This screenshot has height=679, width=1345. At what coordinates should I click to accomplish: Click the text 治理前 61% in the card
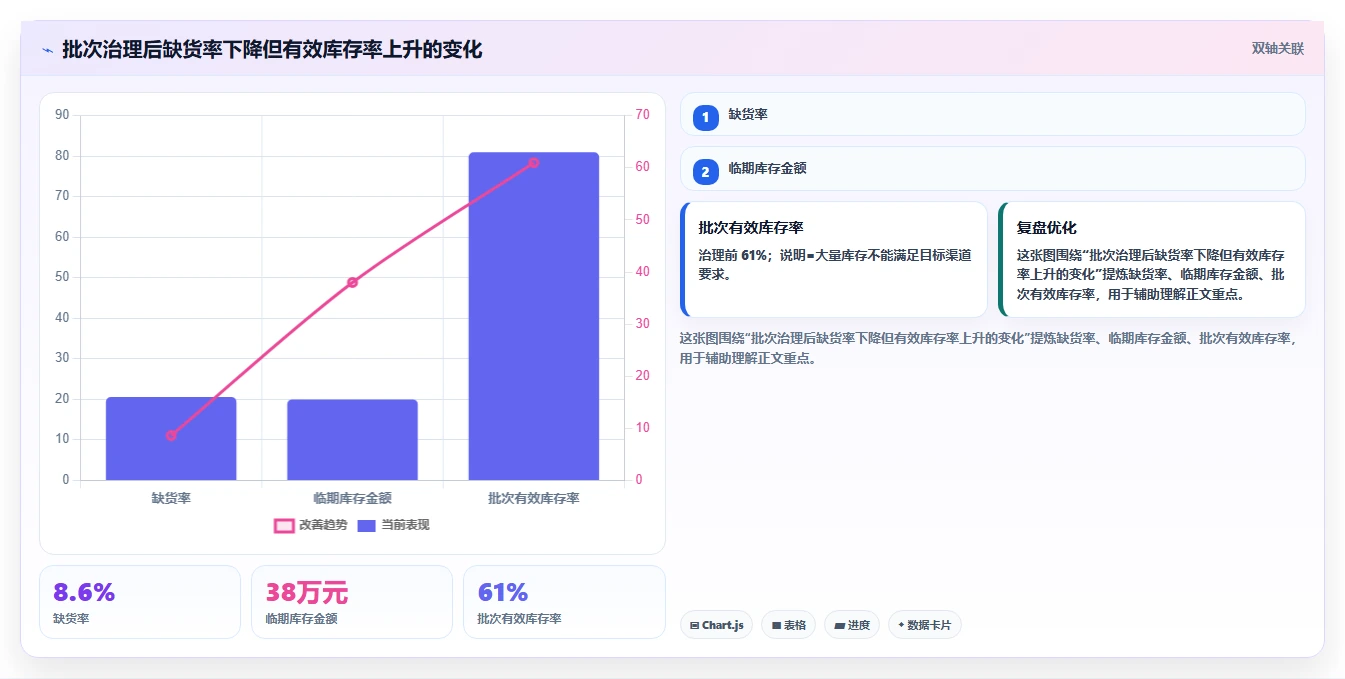point(733,255)
